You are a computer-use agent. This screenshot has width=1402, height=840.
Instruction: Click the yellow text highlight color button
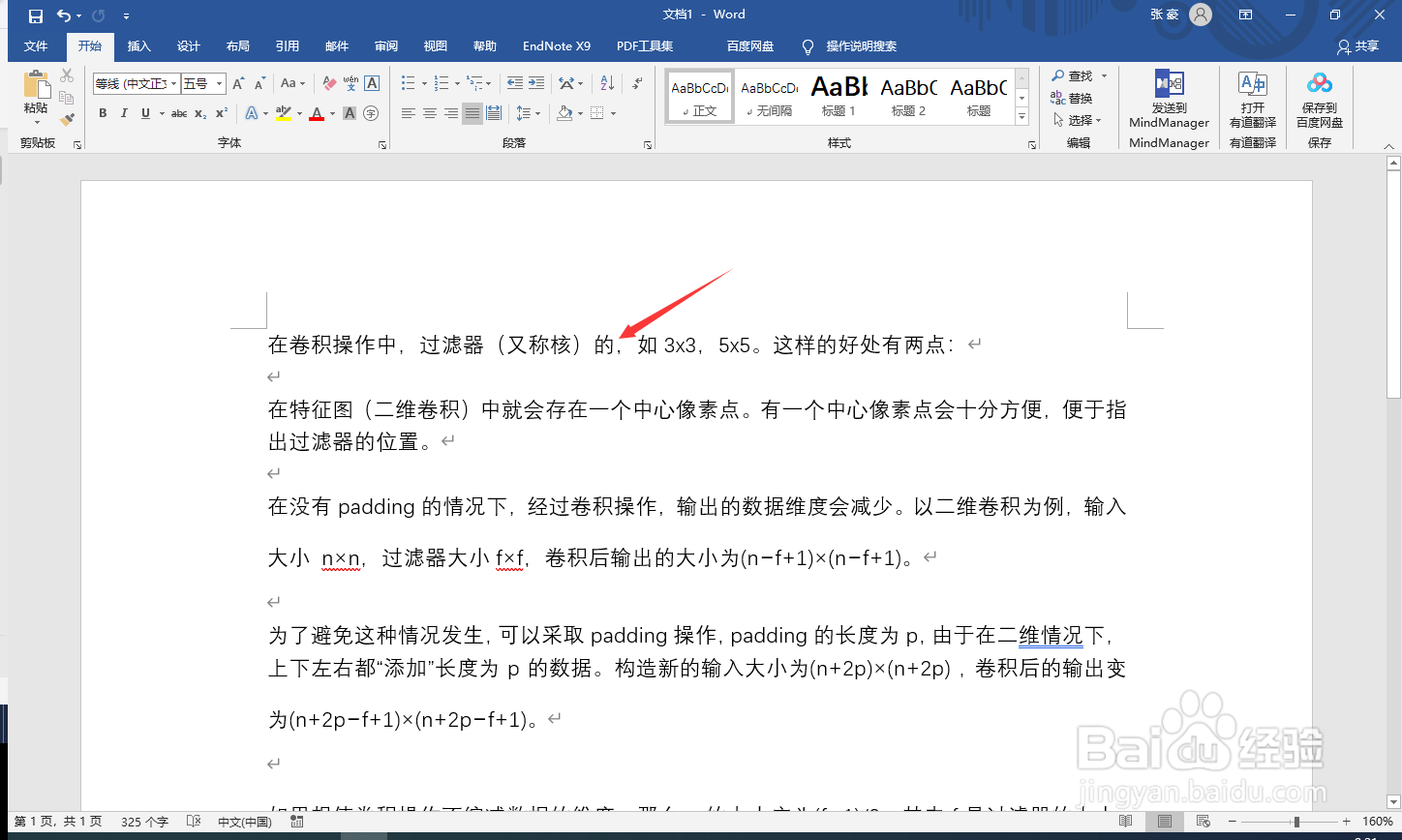tap(284, 113)
